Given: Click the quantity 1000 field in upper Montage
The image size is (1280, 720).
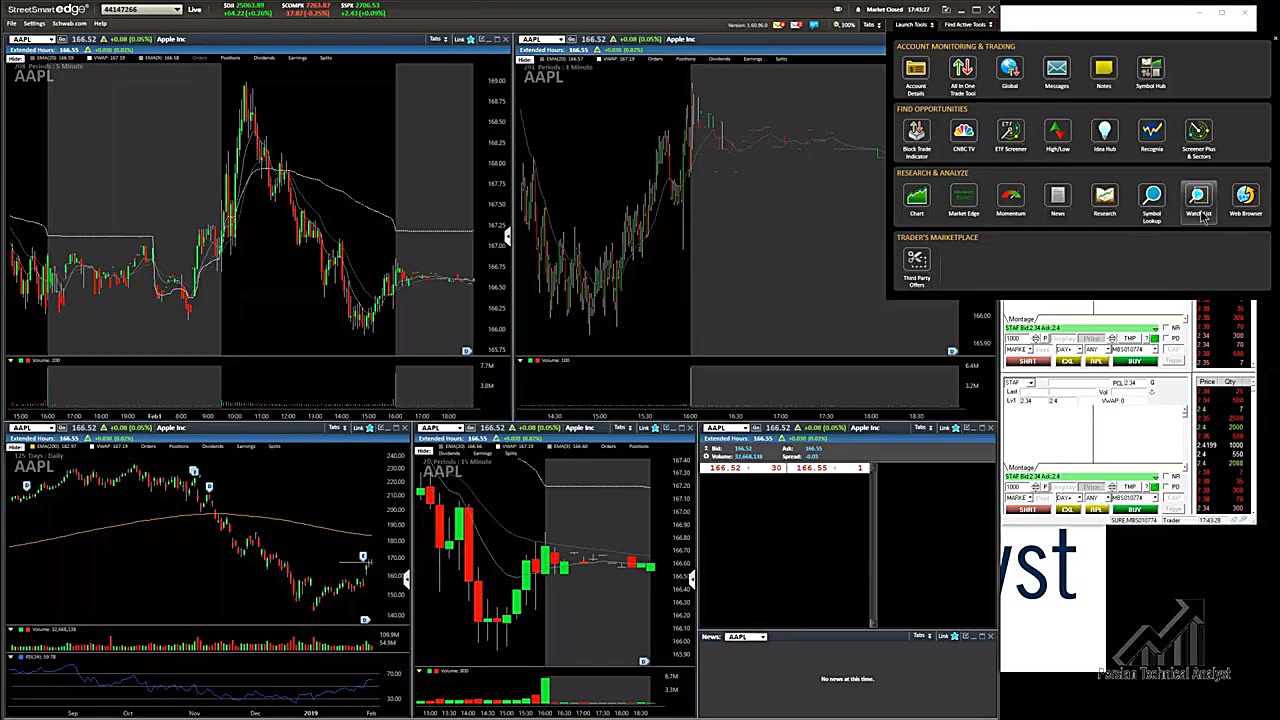Looking at the screenshot, I should click(1017, 338).
